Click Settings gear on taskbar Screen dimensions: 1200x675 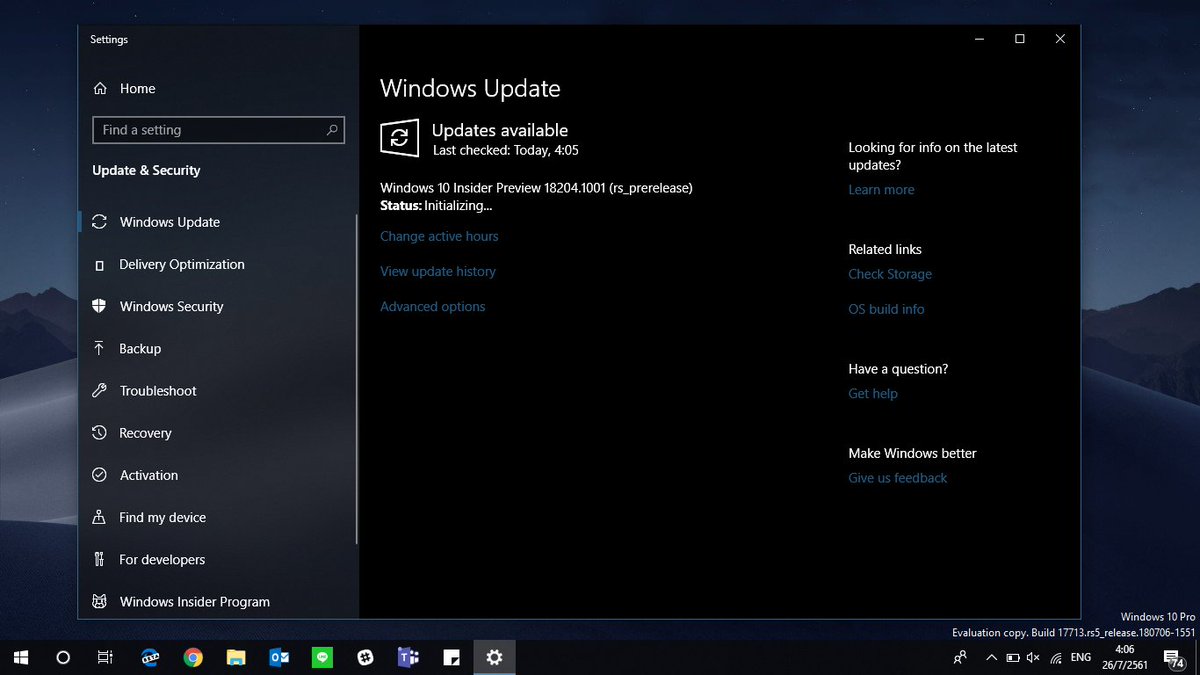[494, 657]
